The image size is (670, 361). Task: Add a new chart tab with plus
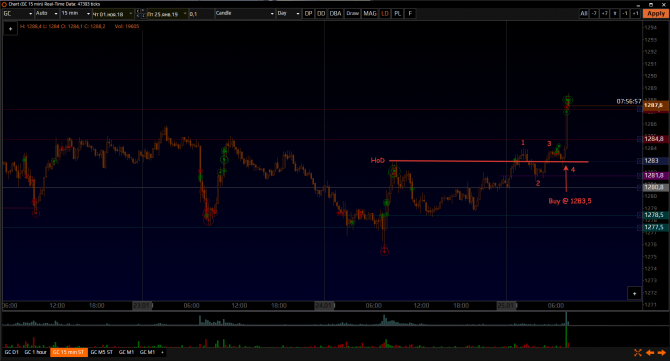pyautogui.click(x=162, y=352)
